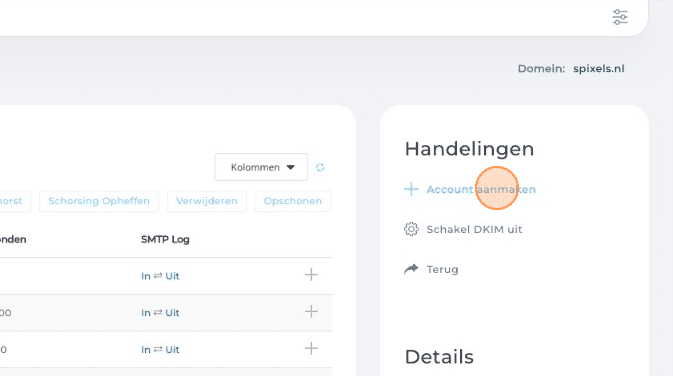The width and height of the screenshot is (673, 376).
Task: Click the Details heading
Action: point(439,357)
